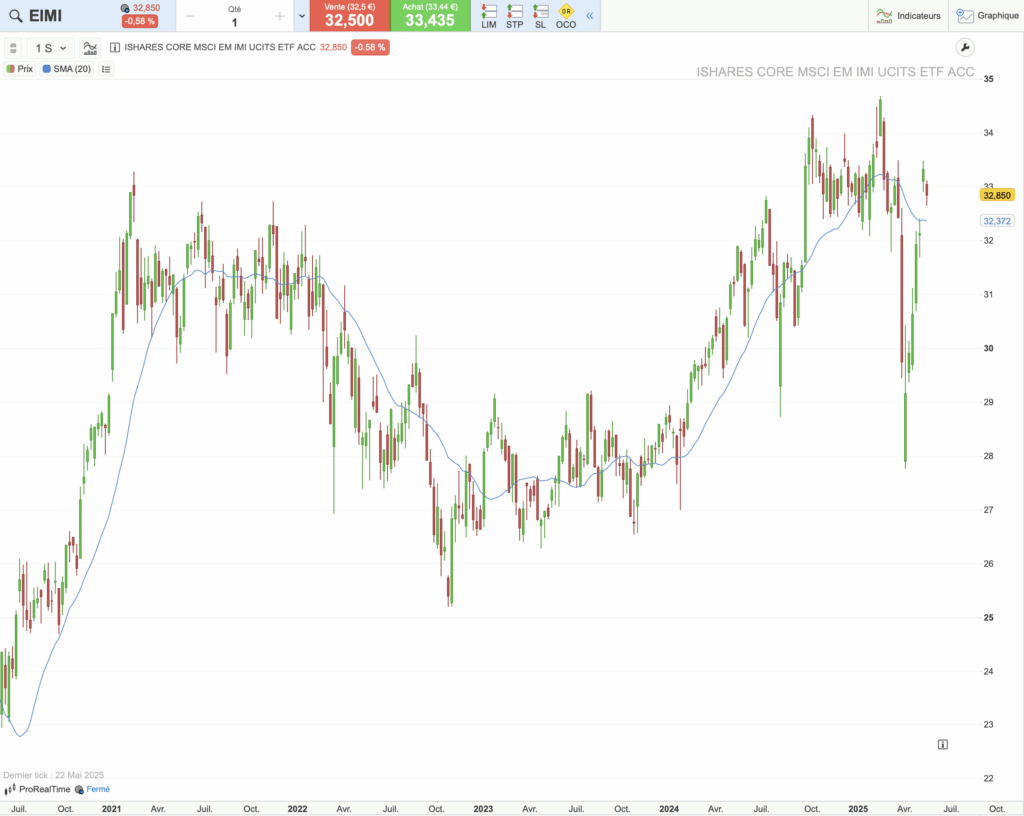1024x816 pixels.
Task: Open chart settings wrench icon
Action: coord(965,48)
